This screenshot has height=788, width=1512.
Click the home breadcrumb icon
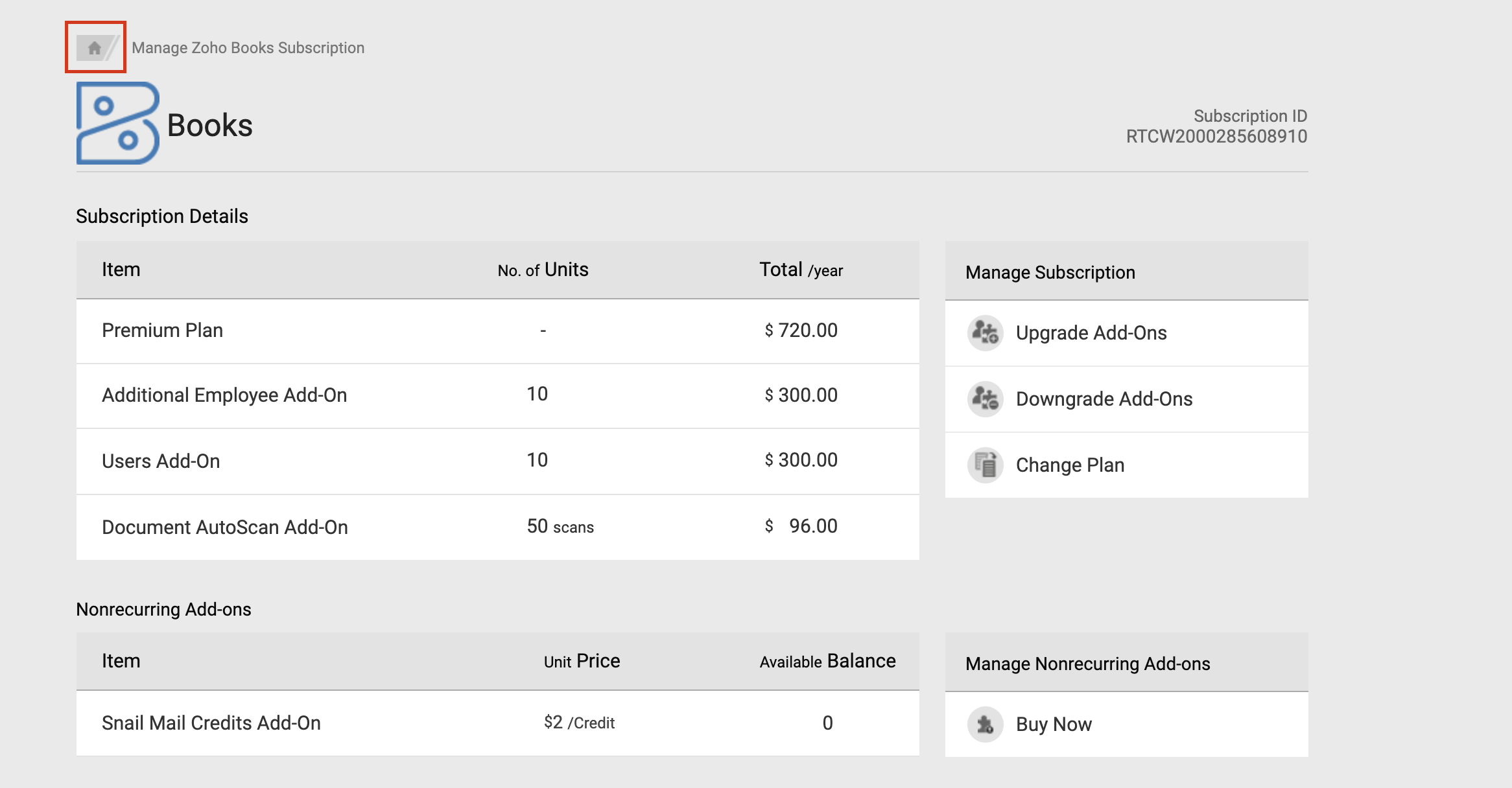pyautogui.click(x=95, y=48)
